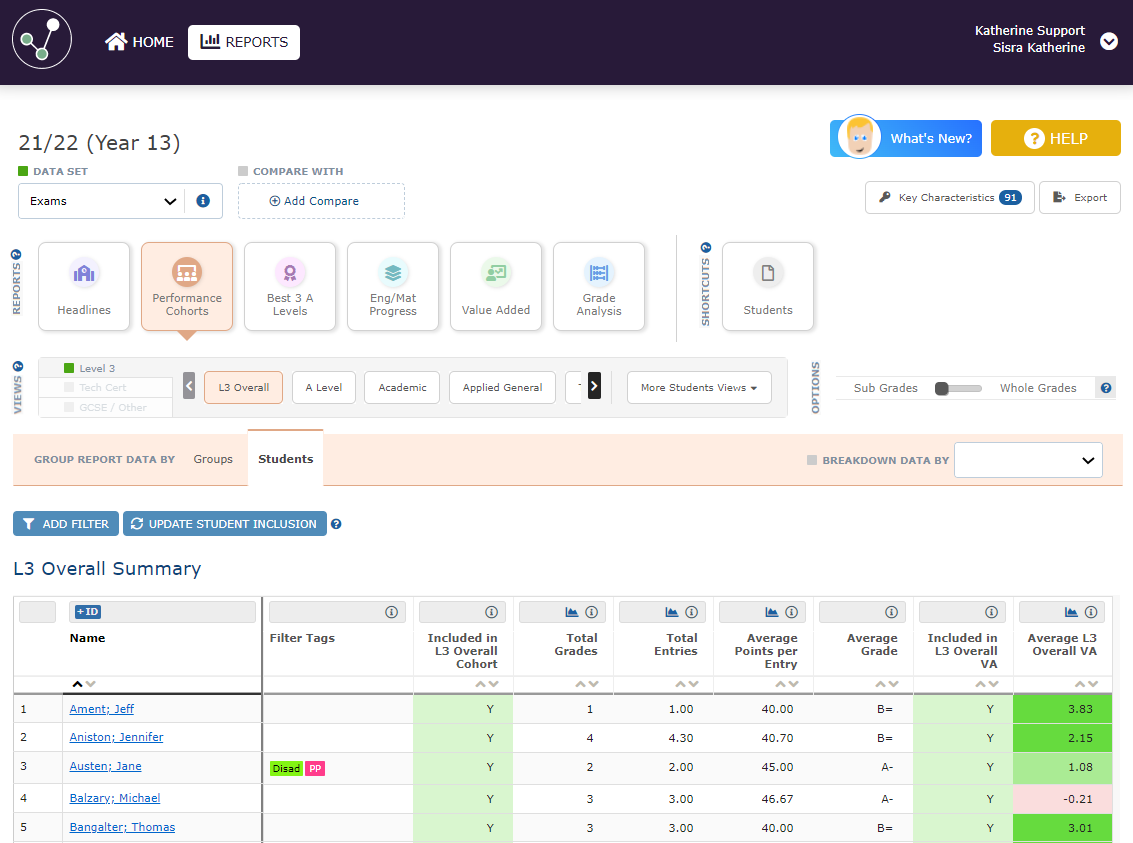Click the Data Set info icon
The width and height of the screenshot is (1133, 843).
203,201
